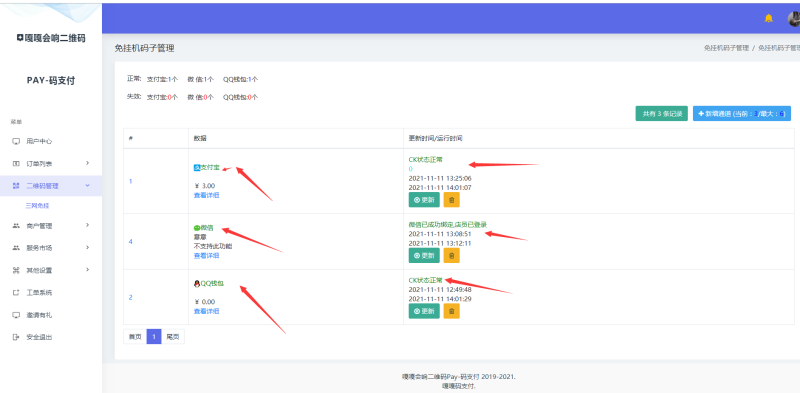
Task: Click 更新 button for the QQ钱包 row
Action: point(424,311)
